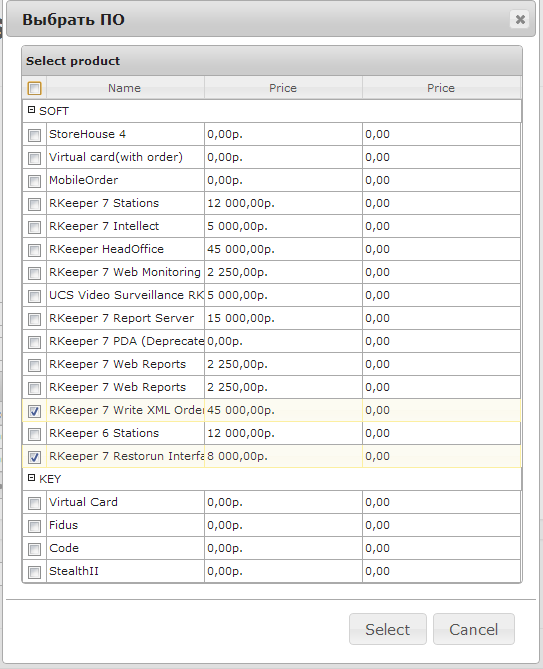543x669 pixels.
Task: Click the 15 000,00р. price cell
Action: pyautogui.click(x=283, y=319)
